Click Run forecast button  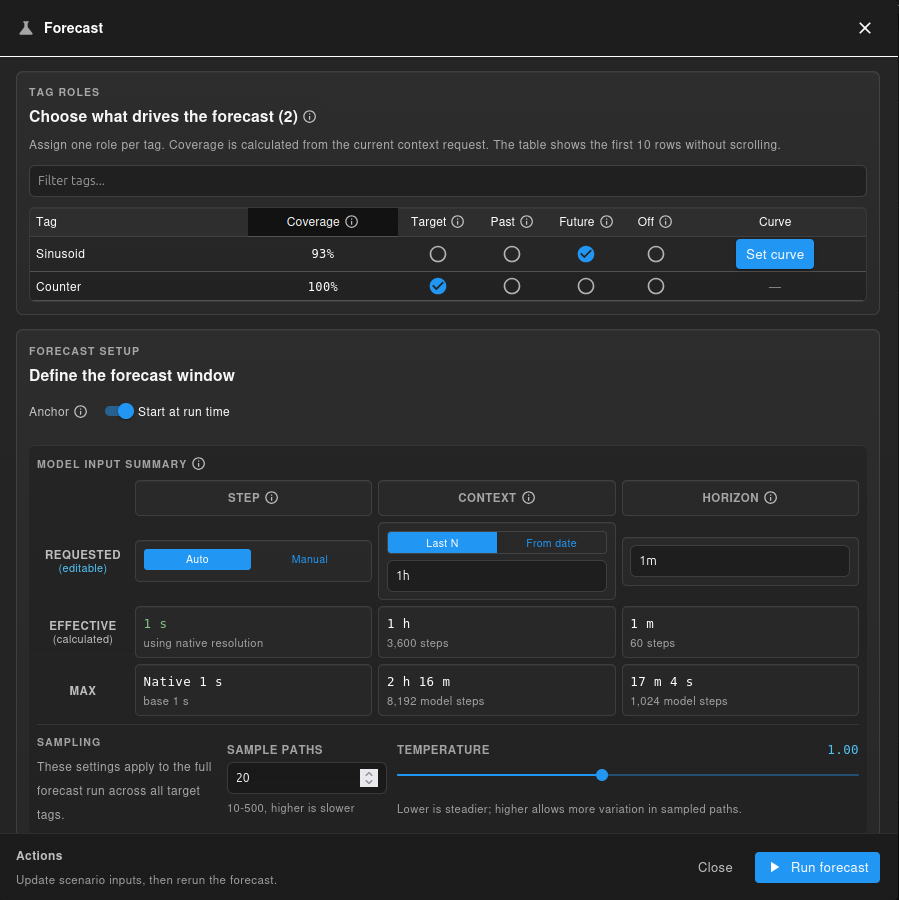pyautogui.click(x=817, y=867)
